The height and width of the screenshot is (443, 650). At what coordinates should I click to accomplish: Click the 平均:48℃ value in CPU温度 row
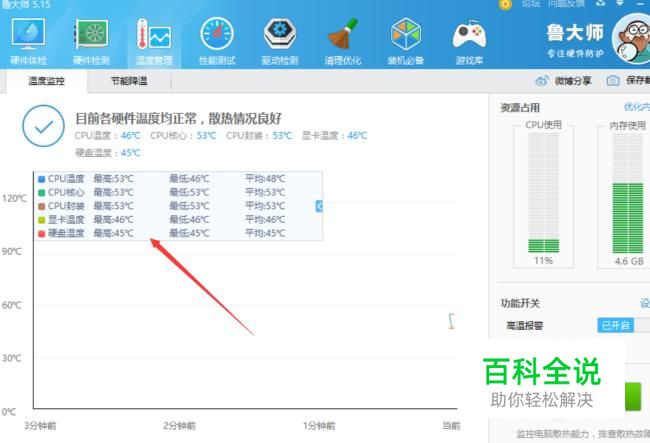coord(265,179)
